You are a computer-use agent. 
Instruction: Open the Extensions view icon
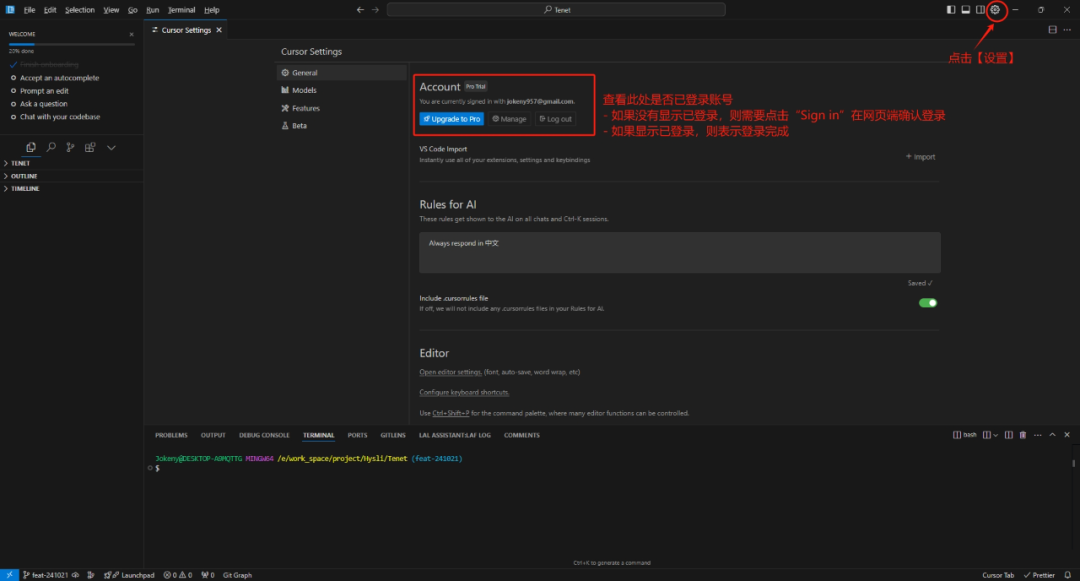tap(90, 147)
